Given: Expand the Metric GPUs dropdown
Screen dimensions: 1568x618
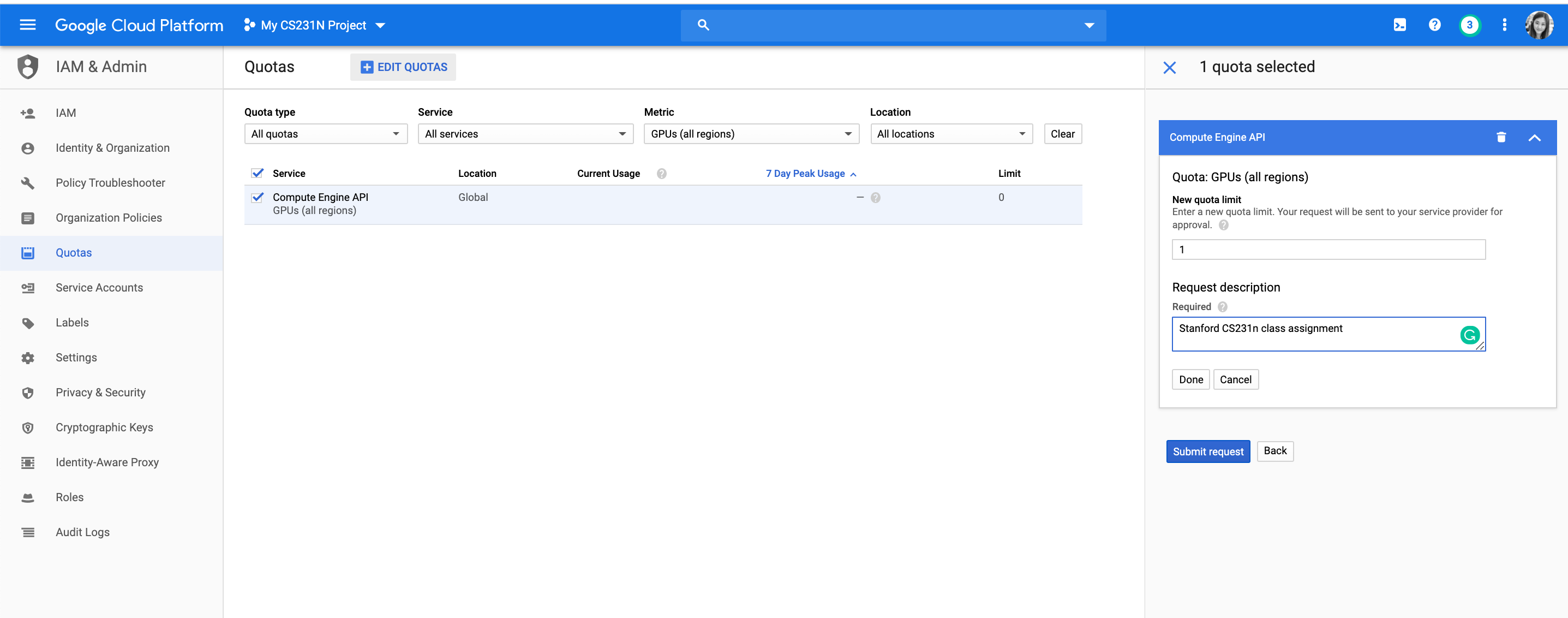Looking at the screenshot, I should 751,134.
